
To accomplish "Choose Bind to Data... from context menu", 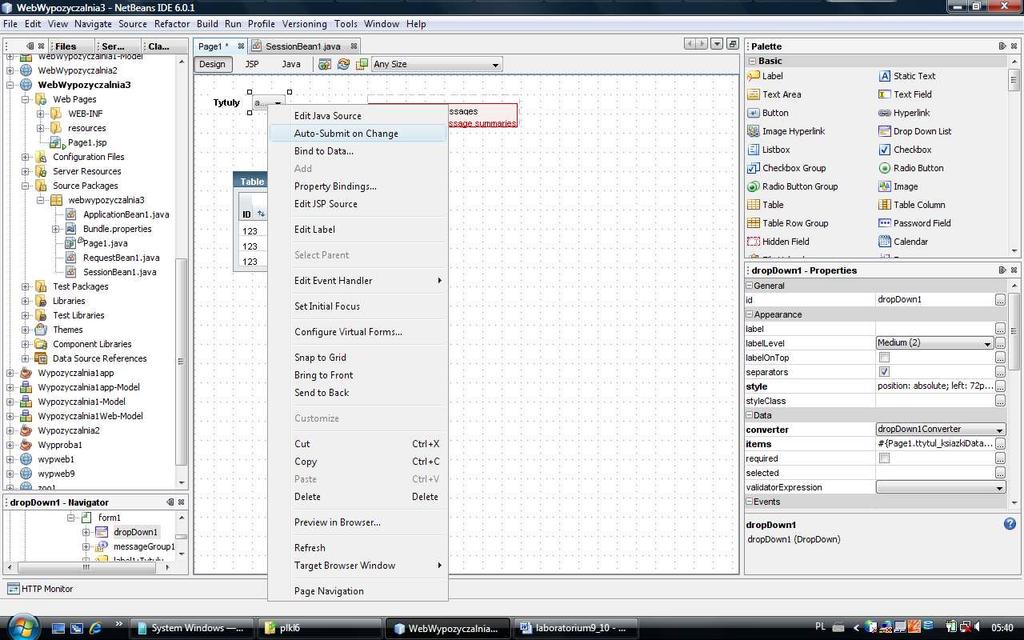I will pyautogui.click(x=358, y=151).
